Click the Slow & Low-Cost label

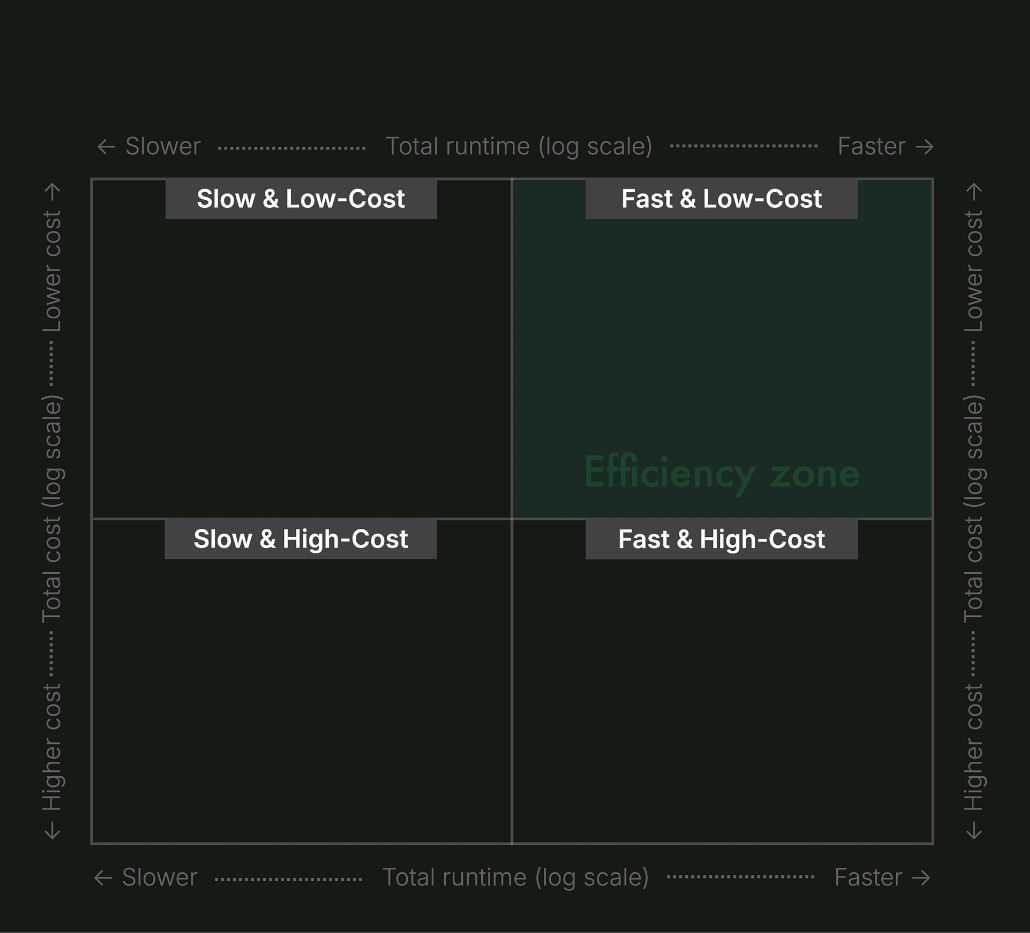[301, 198]
